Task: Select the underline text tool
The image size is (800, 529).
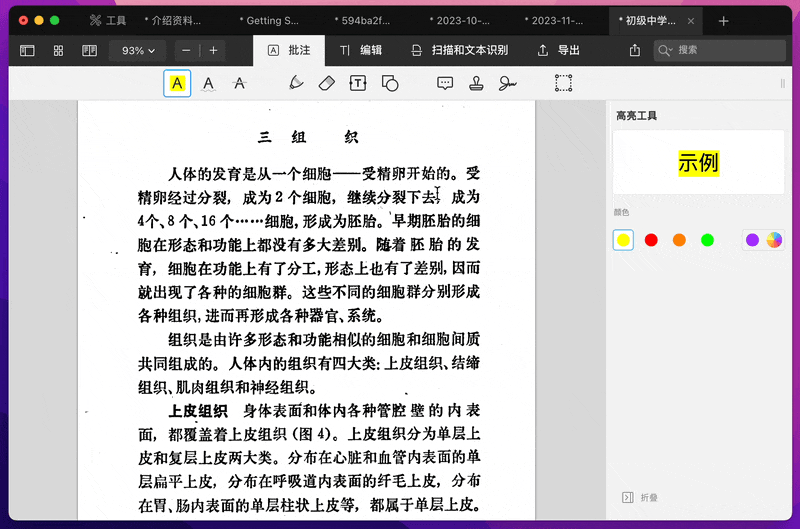Action: (x=208, y=84)
